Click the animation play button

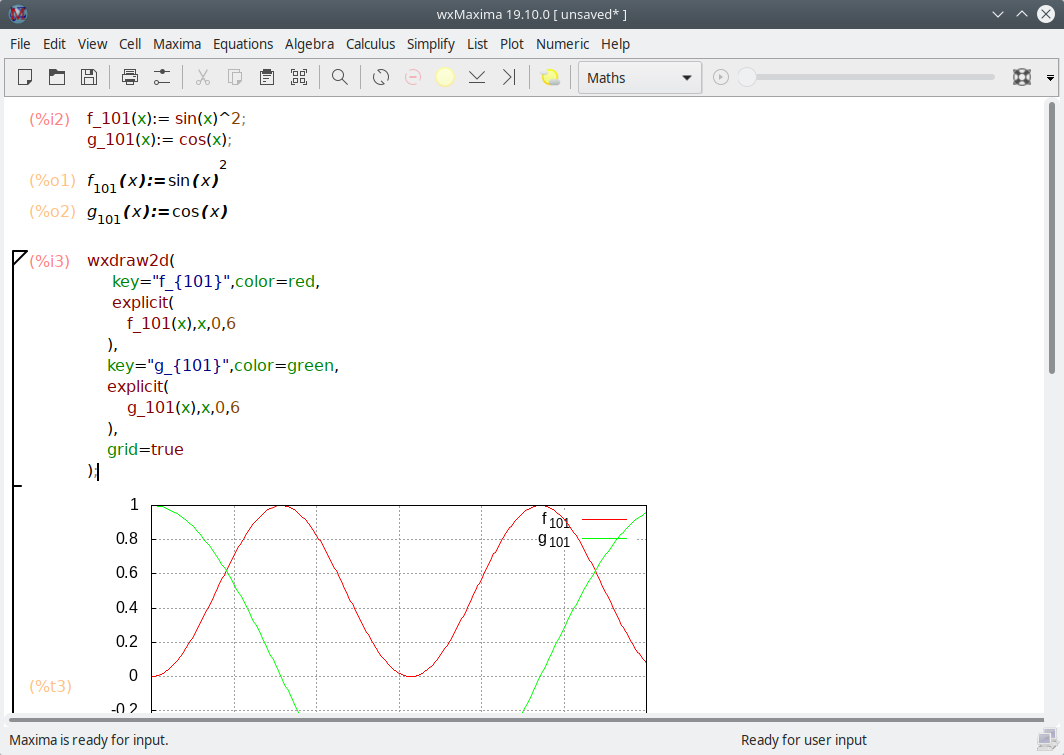(x=721, y=77)
